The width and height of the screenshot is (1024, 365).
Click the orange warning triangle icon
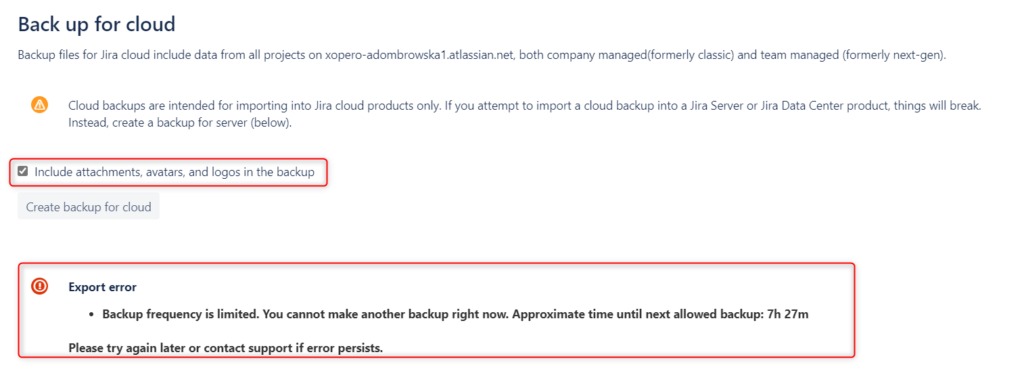[40, 104]
